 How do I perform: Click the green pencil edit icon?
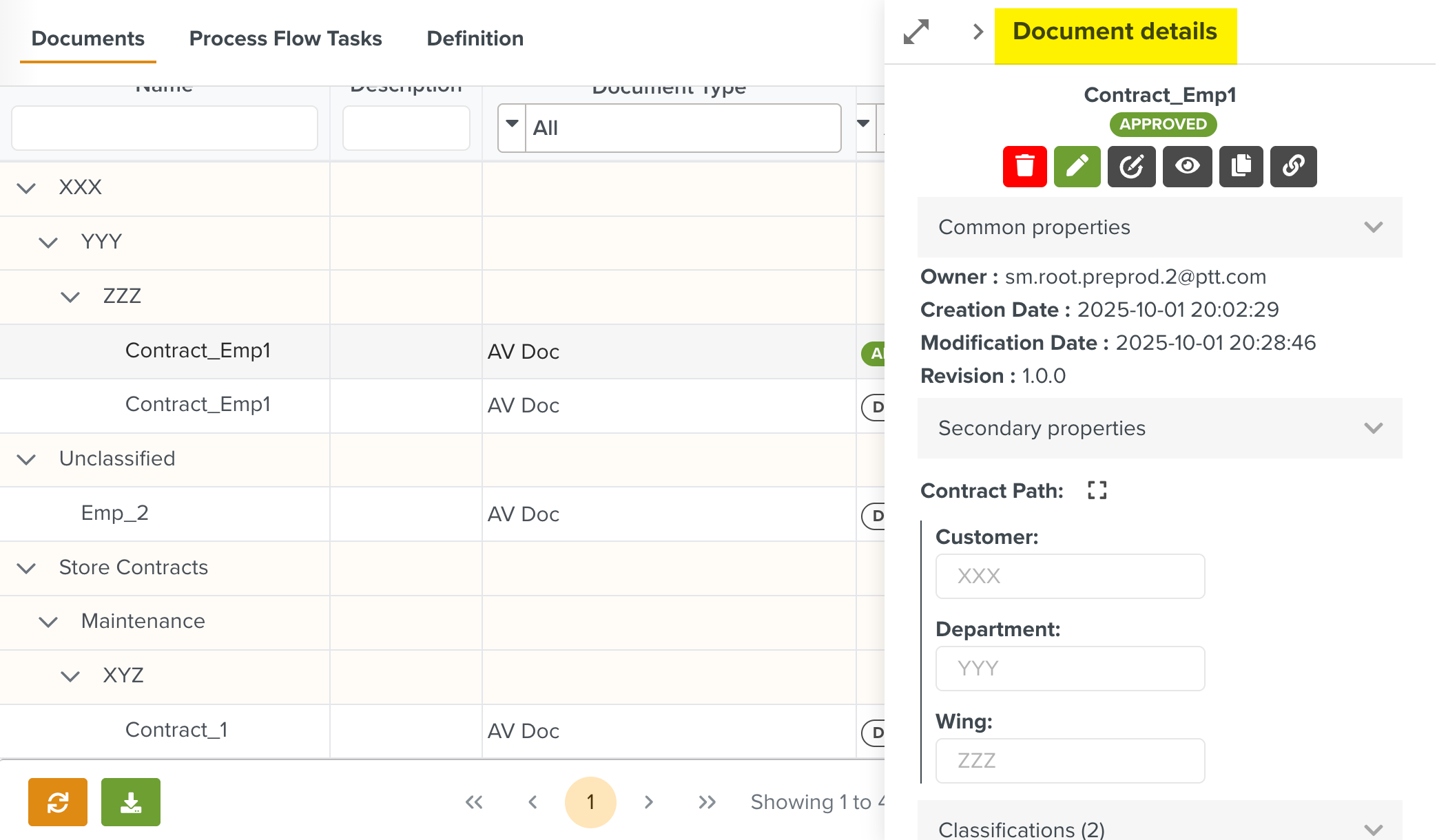(1077, 166)
